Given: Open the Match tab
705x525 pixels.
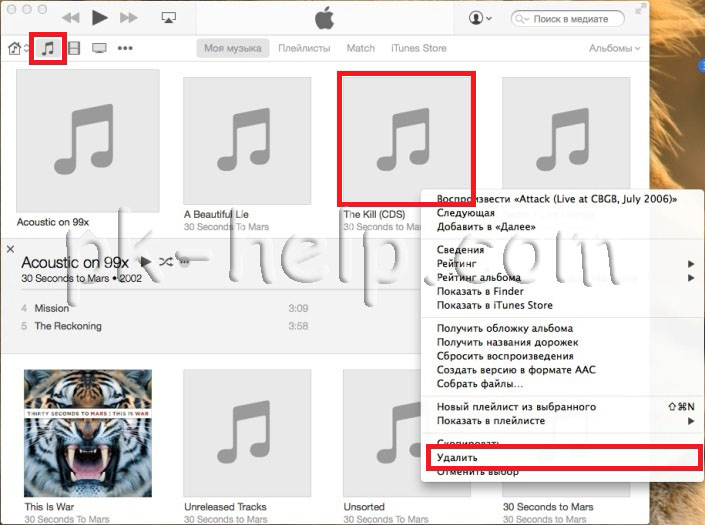Looking at the screenshot, I should [x=361, y=48].
